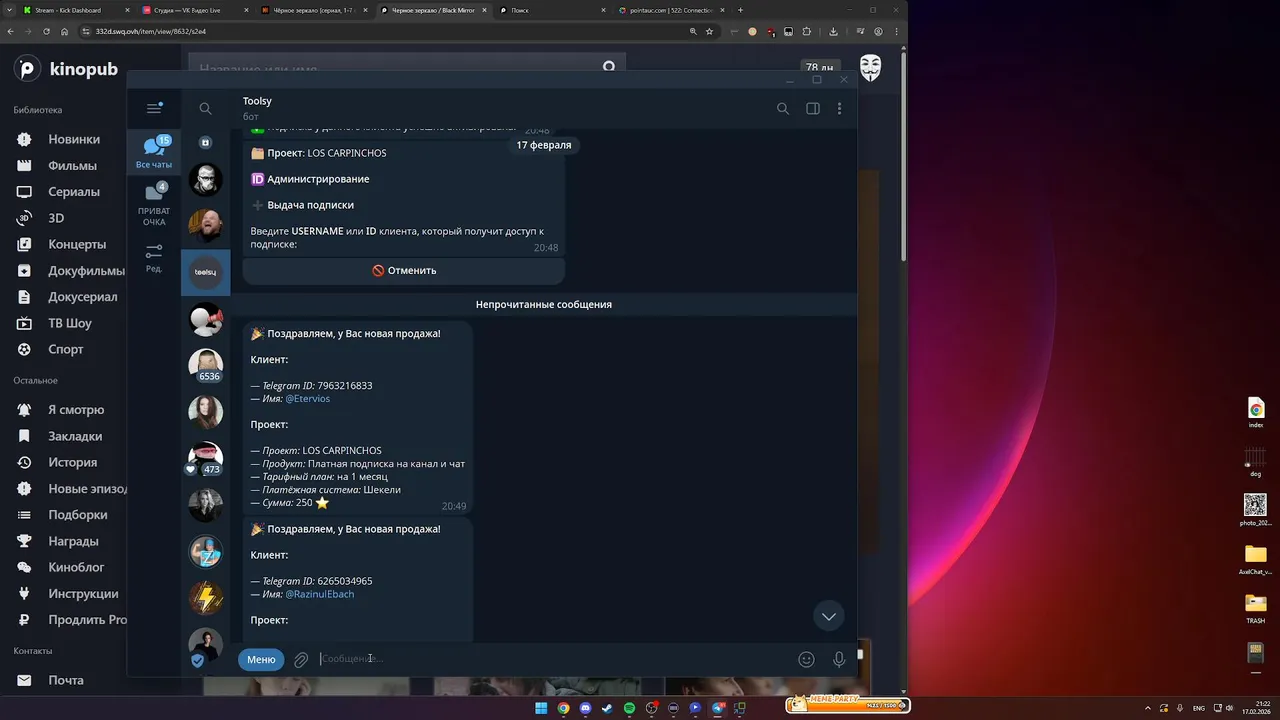Open the lightning bolt avatar chat
The width and height of the screenshot is (1280, 720).
206,598
